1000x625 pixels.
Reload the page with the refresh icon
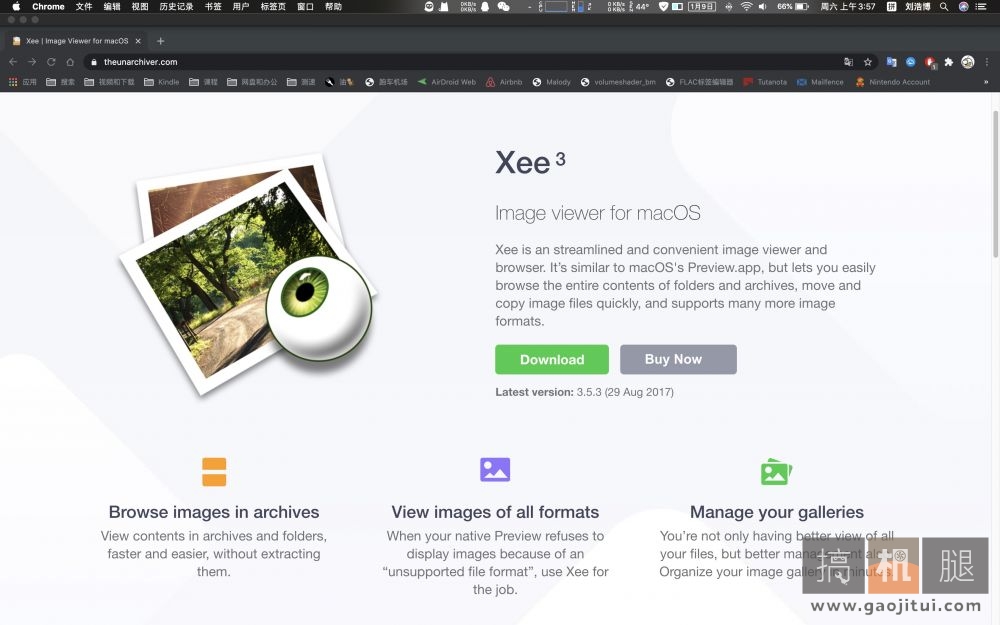pos(51,62)
